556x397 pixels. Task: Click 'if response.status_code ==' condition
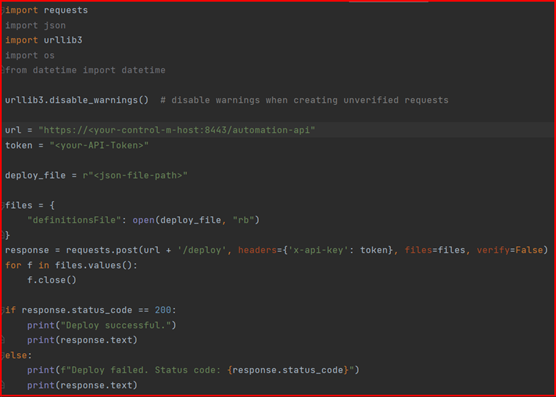(77, 310)
